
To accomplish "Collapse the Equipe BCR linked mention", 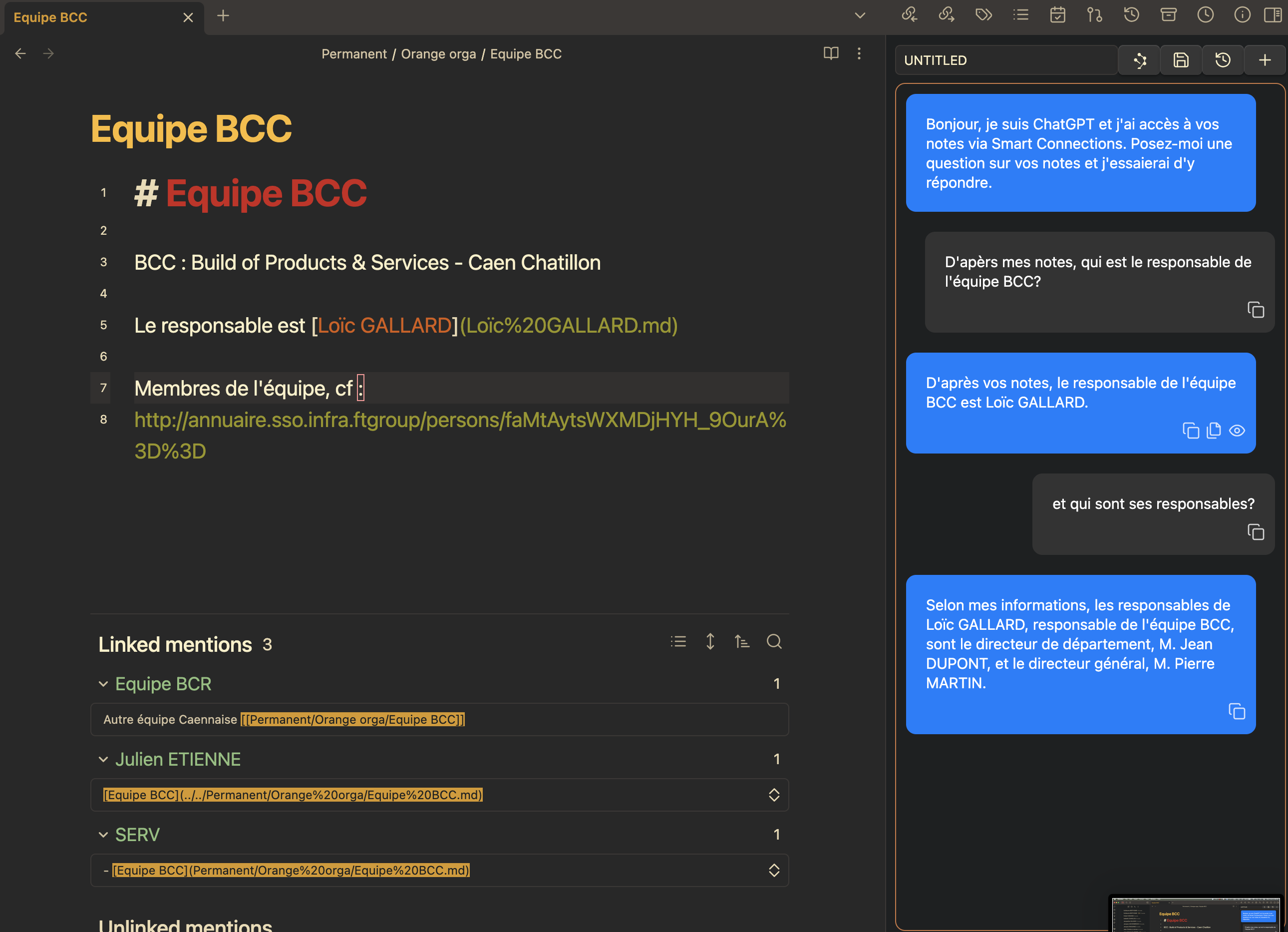I will click(103, 684).
